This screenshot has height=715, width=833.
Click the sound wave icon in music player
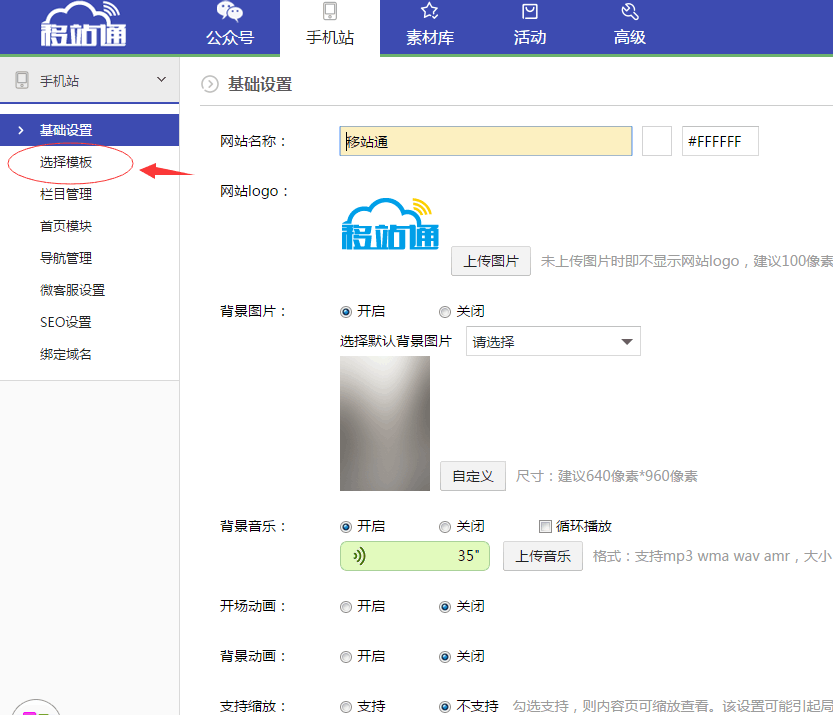coord(359,557)
